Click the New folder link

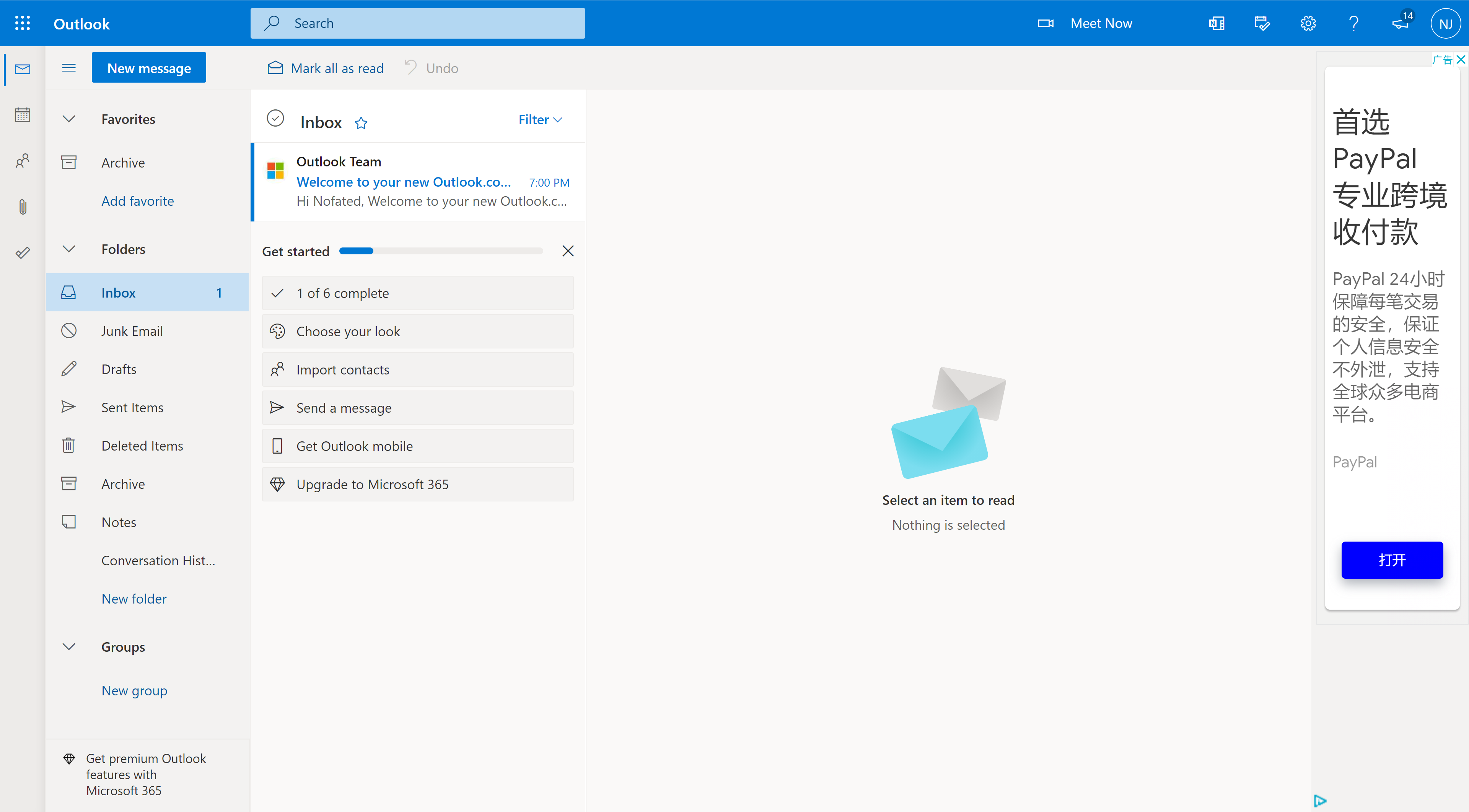[x=134, y=599]
